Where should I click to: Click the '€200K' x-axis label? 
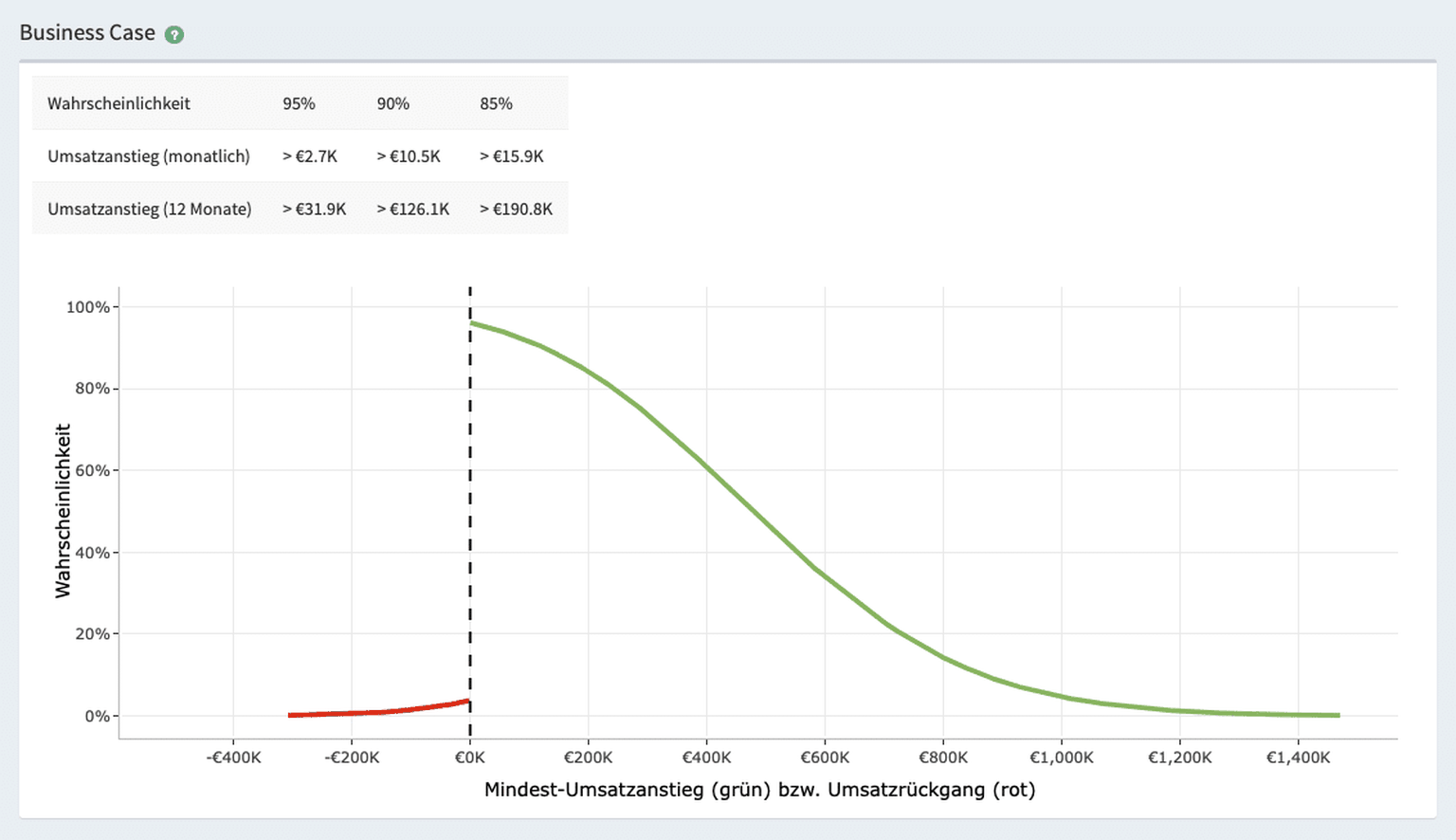(589, 758)
